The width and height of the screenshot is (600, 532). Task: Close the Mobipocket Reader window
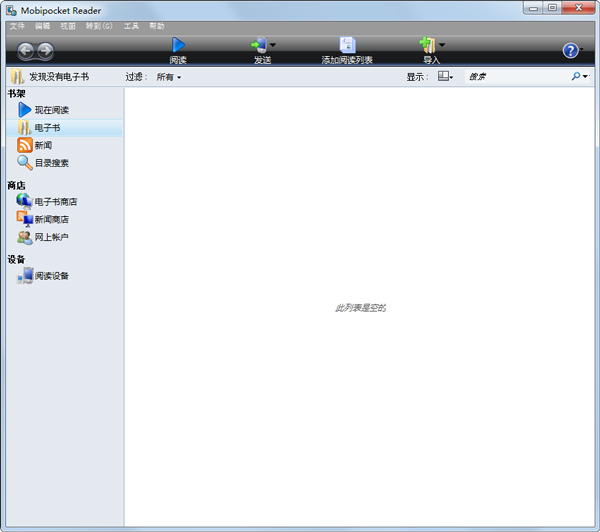579,8
